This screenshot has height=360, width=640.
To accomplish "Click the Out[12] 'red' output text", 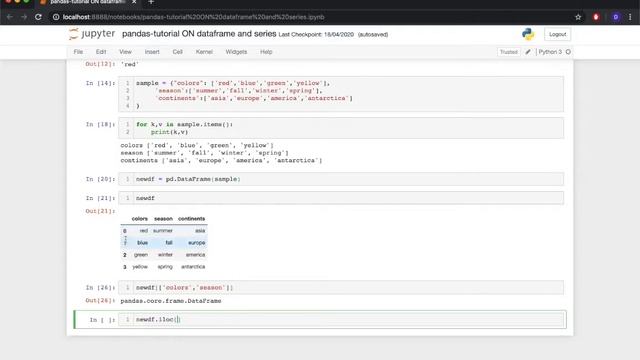I will [130, 64].
